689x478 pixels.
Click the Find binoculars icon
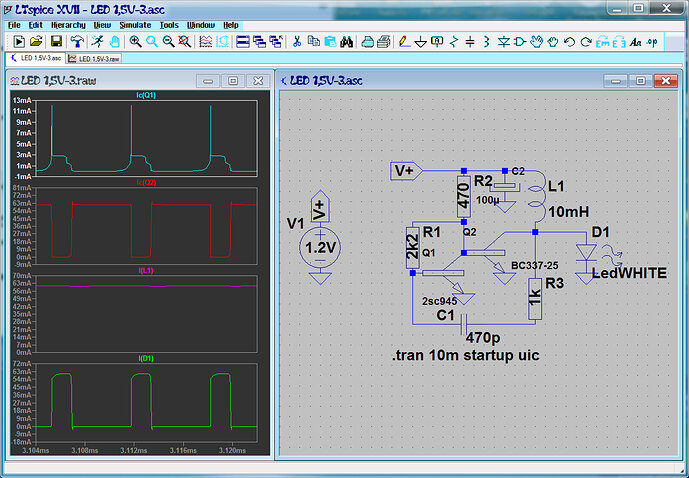point(347,42)
